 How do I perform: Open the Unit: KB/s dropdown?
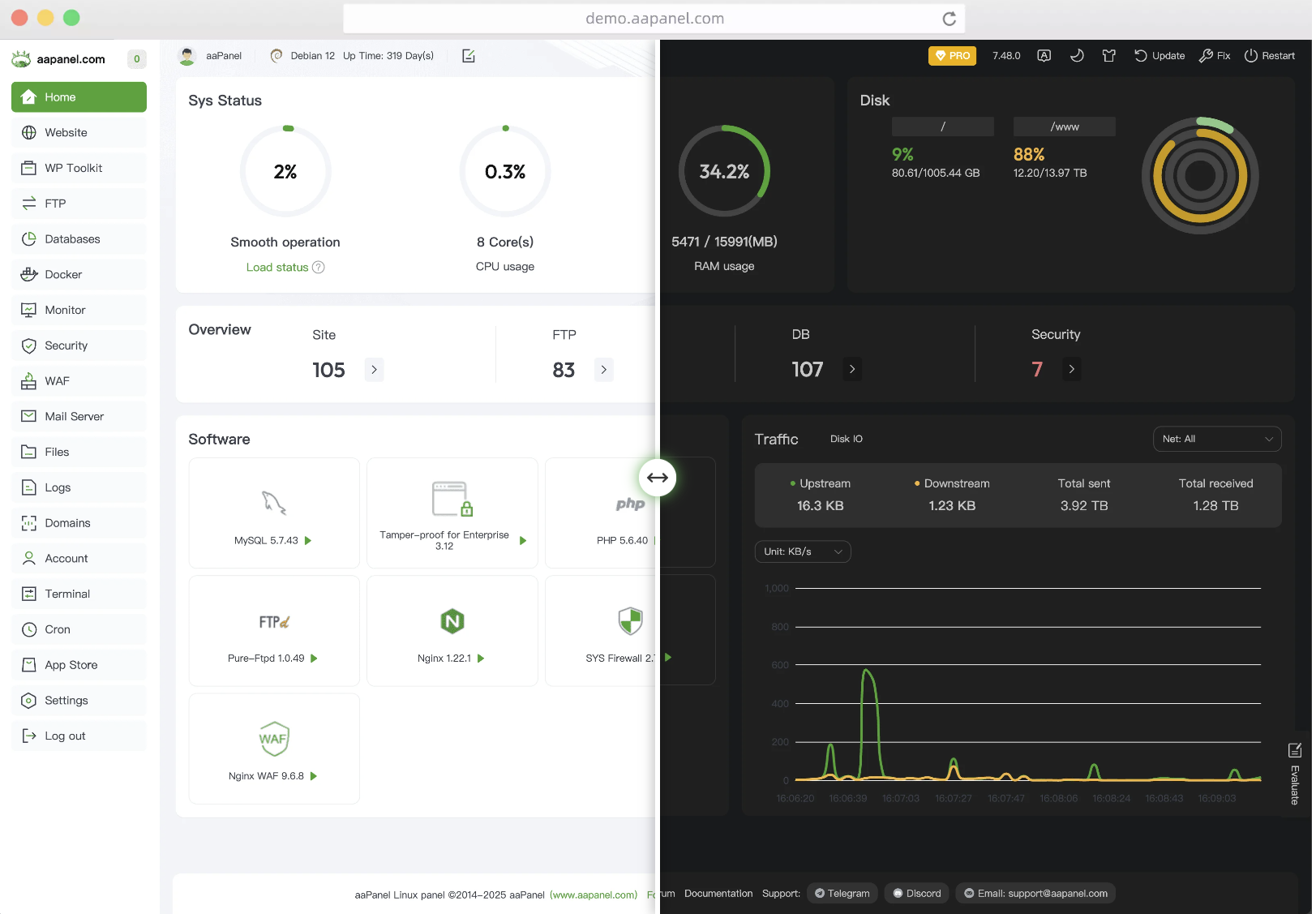coord(802,551)
